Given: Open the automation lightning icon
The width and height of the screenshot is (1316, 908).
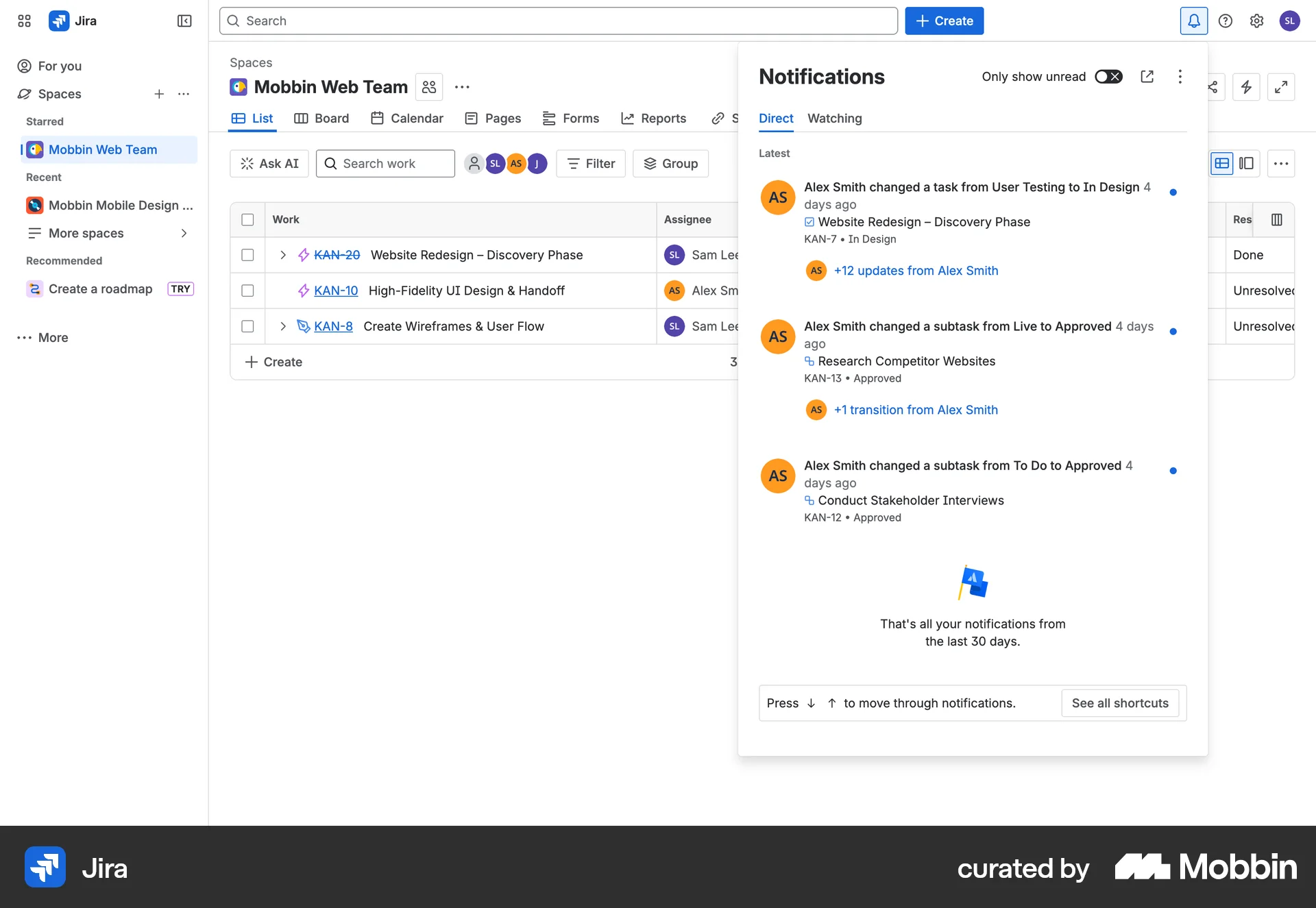Looking at the screenshot, I should pyautogui.click(x=1247, y=87).
